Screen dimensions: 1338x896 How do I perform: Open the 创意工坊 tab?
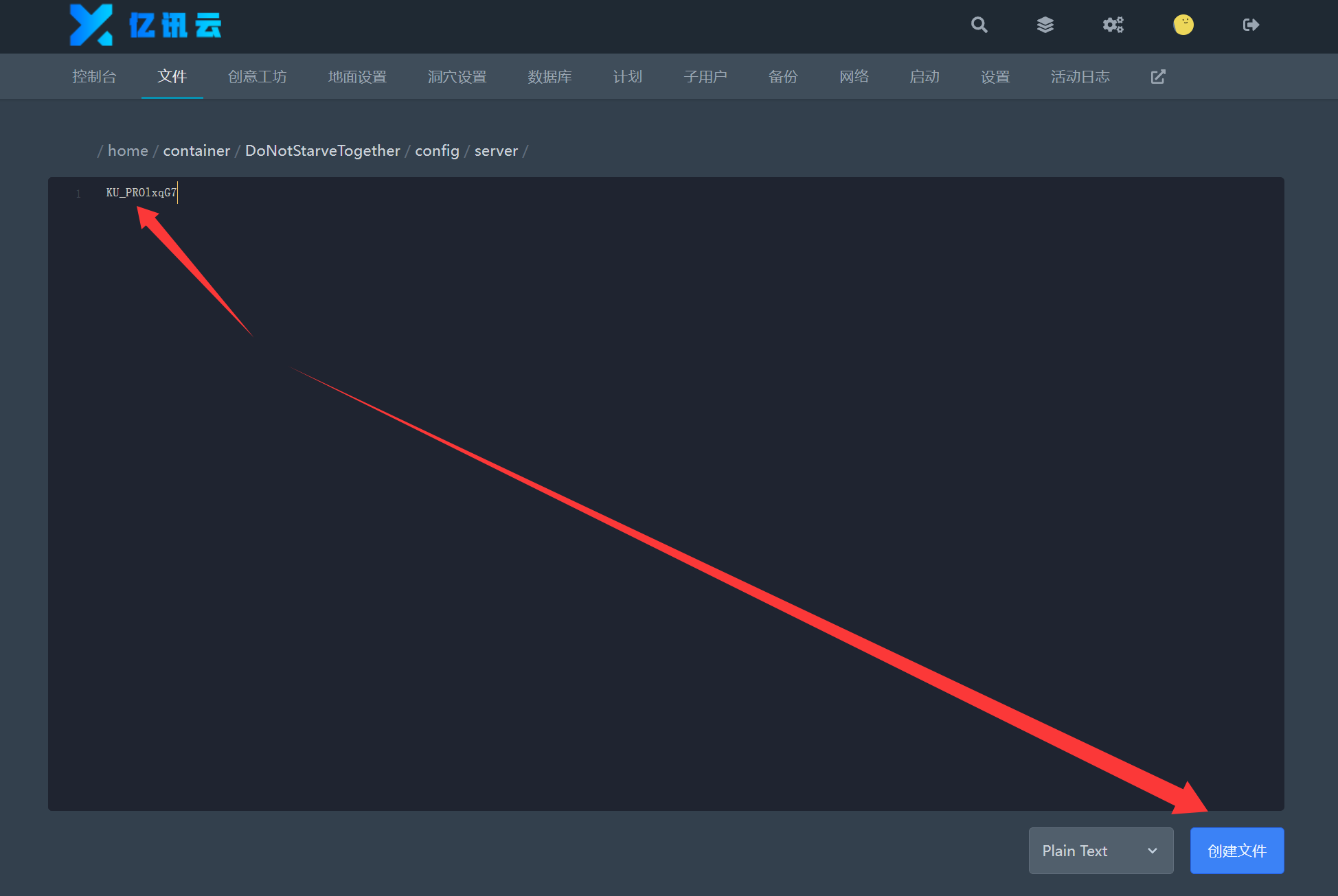[x=257, y=77]
